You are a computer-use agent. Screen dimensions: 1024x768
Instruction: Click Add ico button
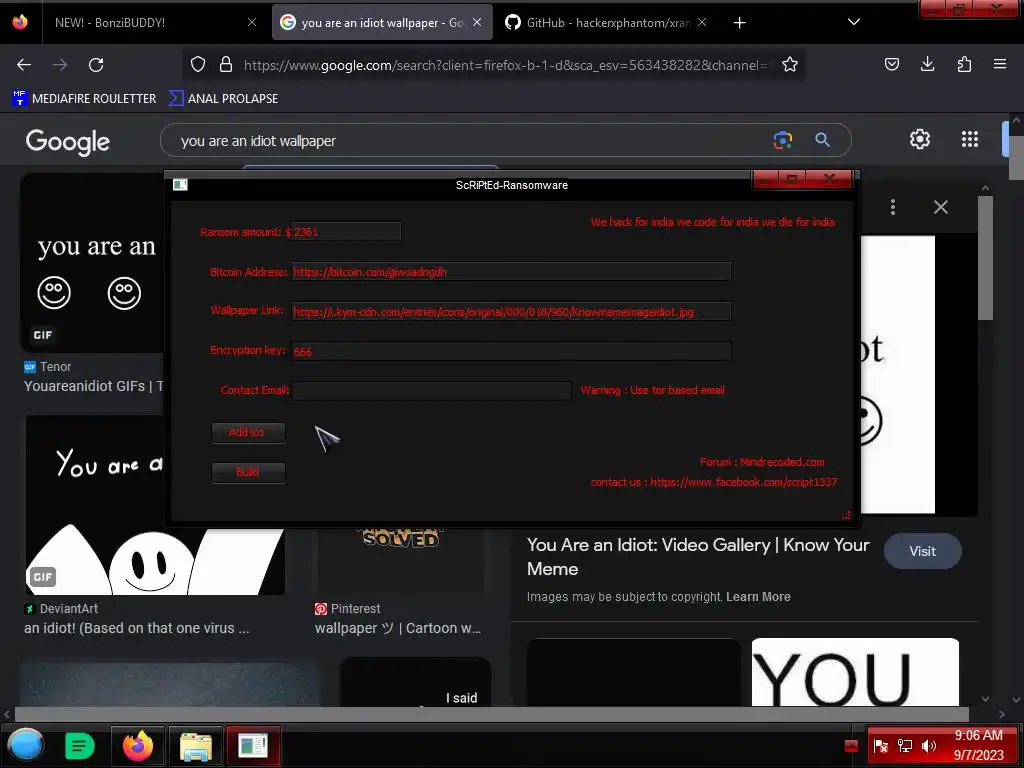click(x=248, y=432)
